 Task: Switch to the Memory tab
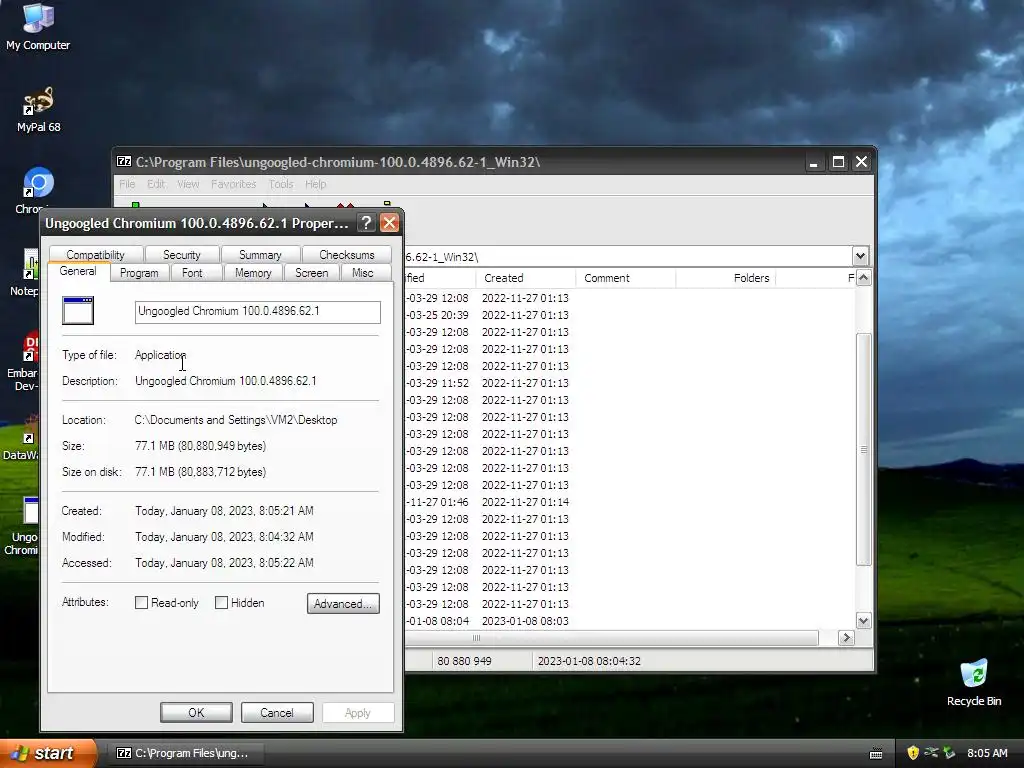click(253, 273)
